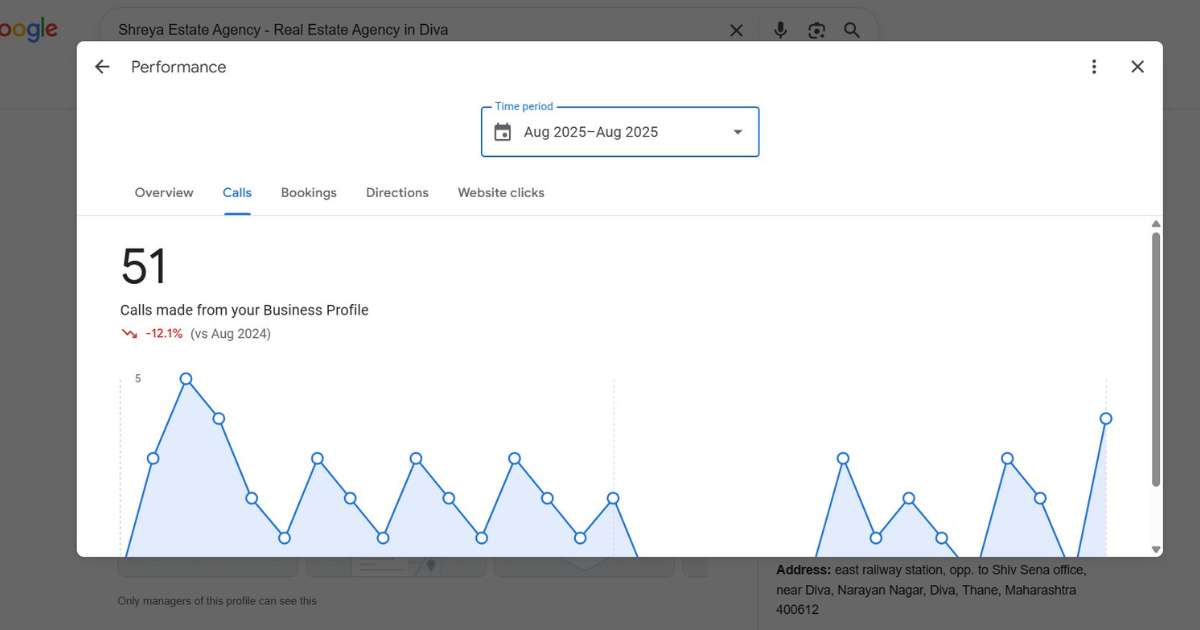Open the date range picker field

620,131
